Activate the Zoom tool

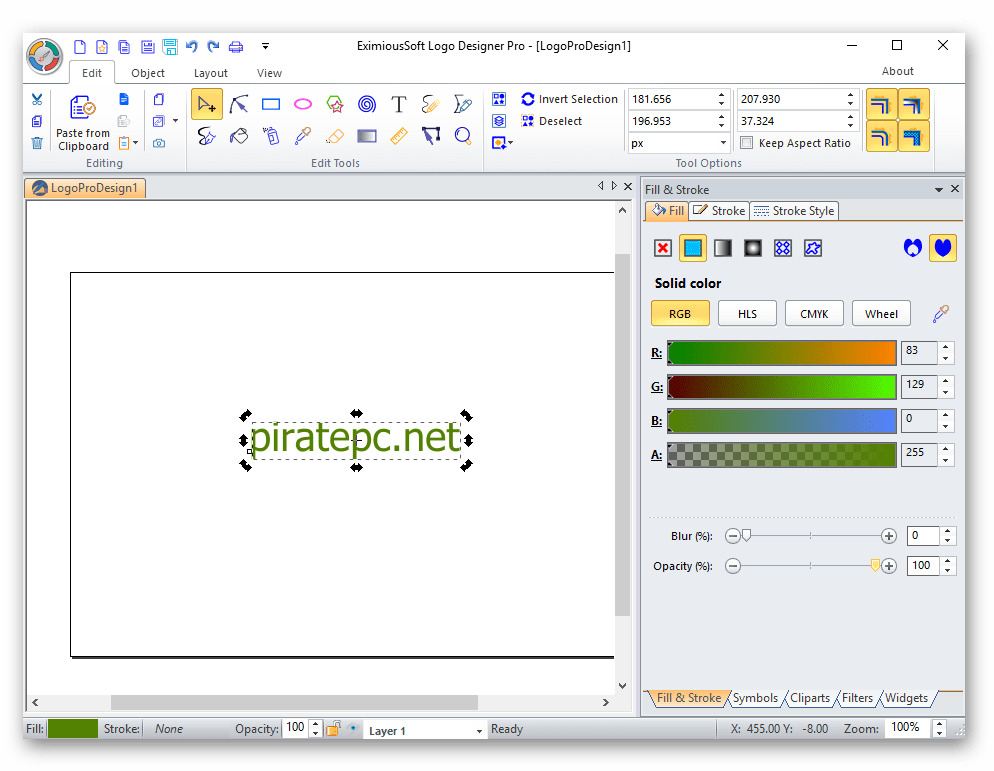(463, 136)
